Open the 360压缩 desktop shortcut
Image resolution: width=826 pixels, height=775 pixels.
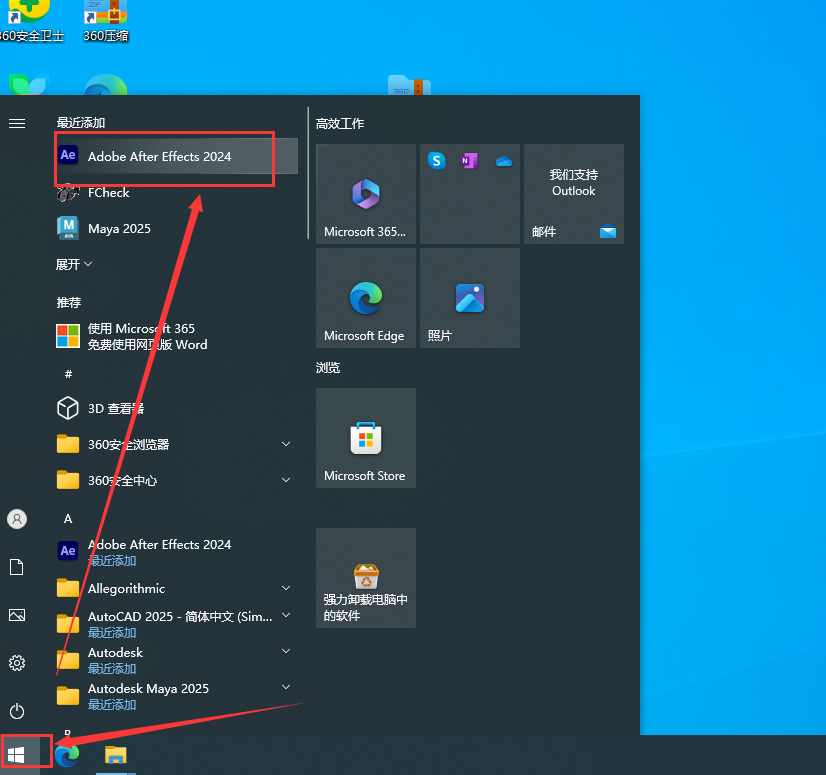pos(106,20)
